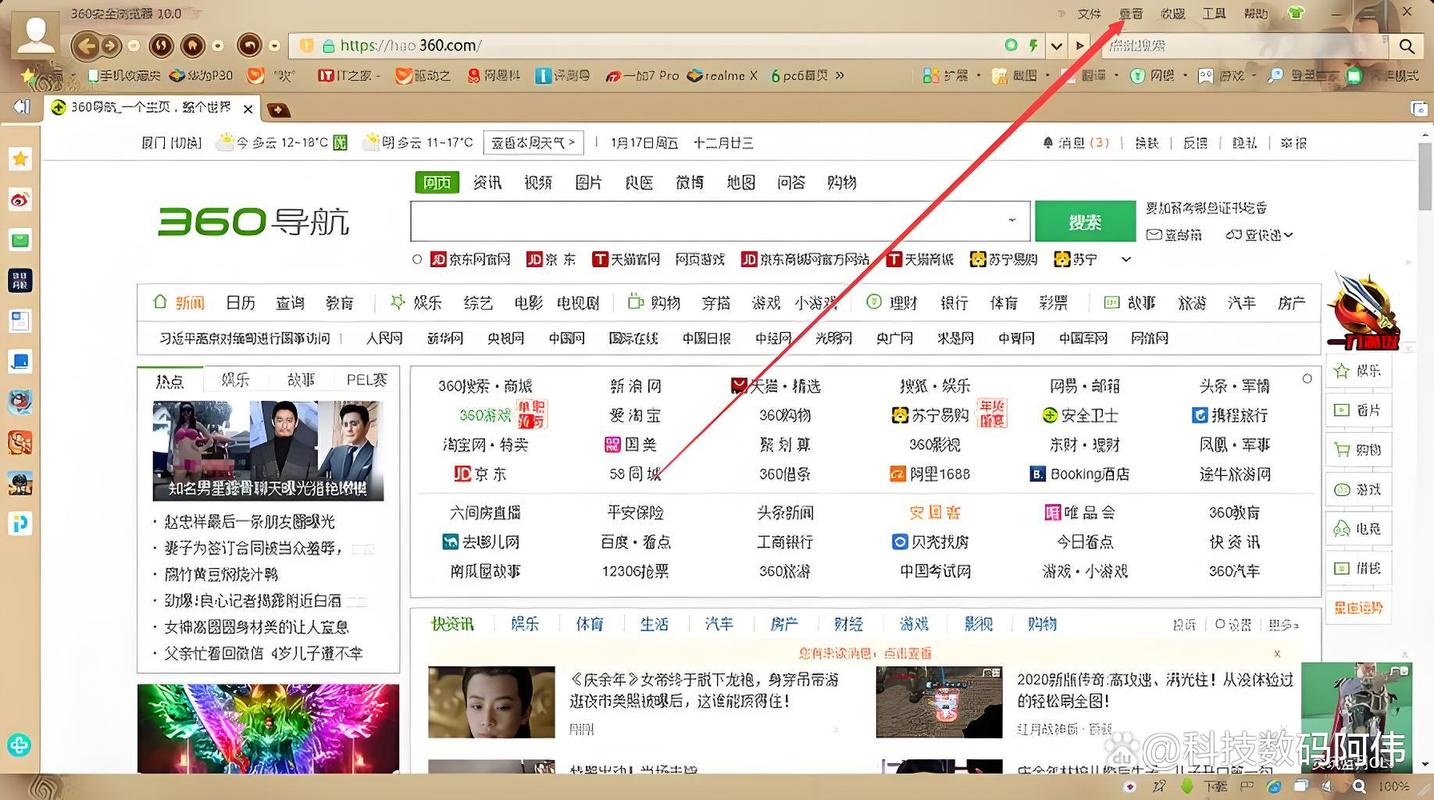
Task: Click the 360导航 main search input field
Action: click(x=700, y=221)
